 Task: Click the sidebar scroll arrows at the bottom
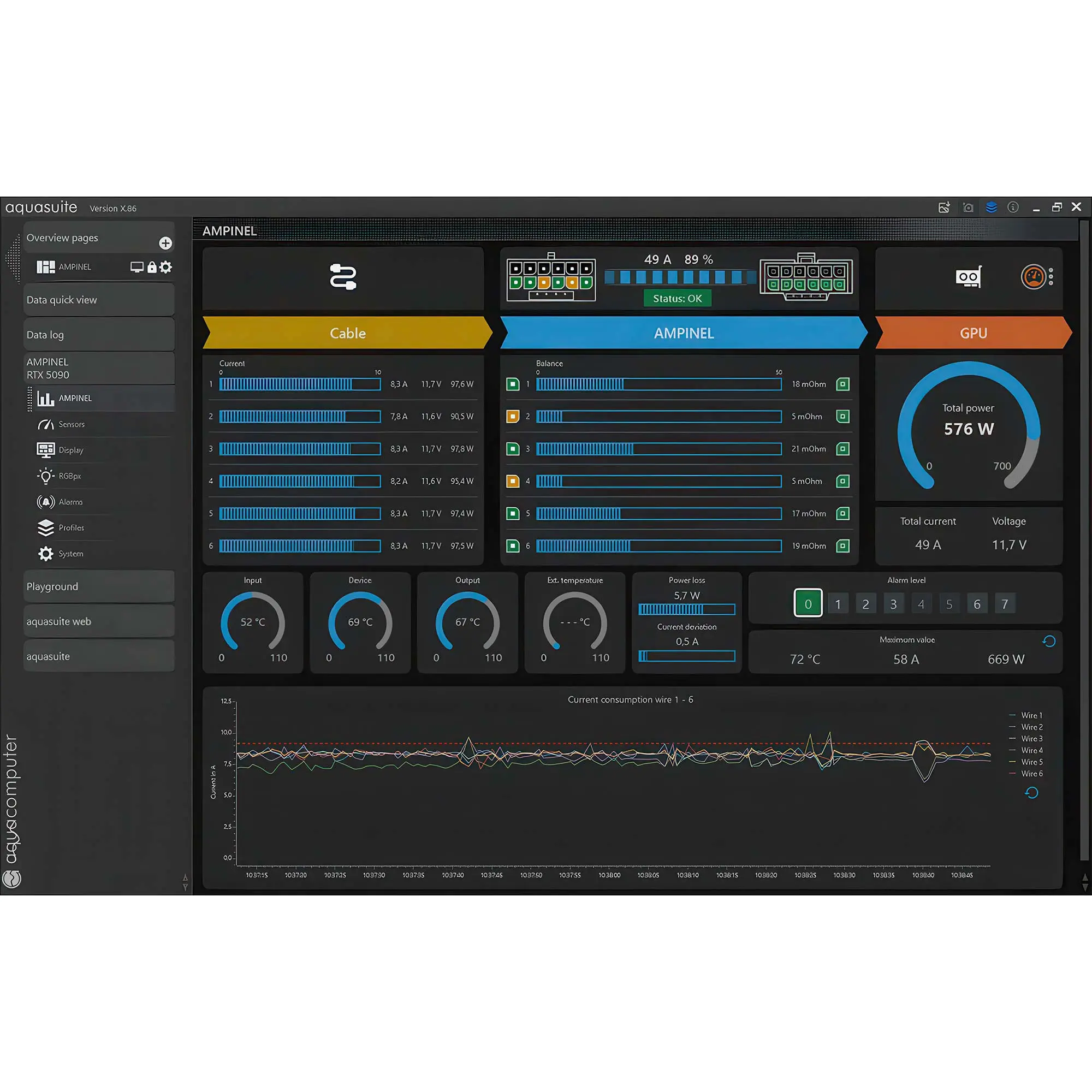tap(185, 882)
